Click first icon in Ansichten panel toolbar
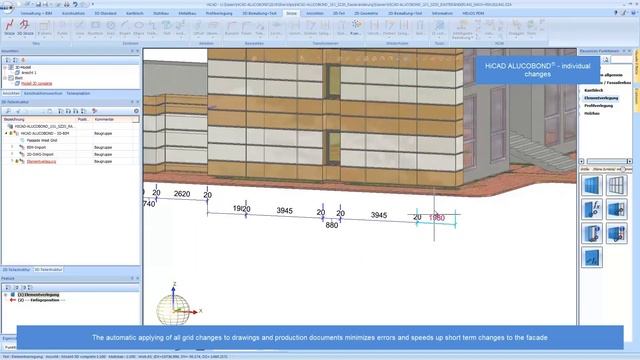Screen dimensions: 640x360 8,60
